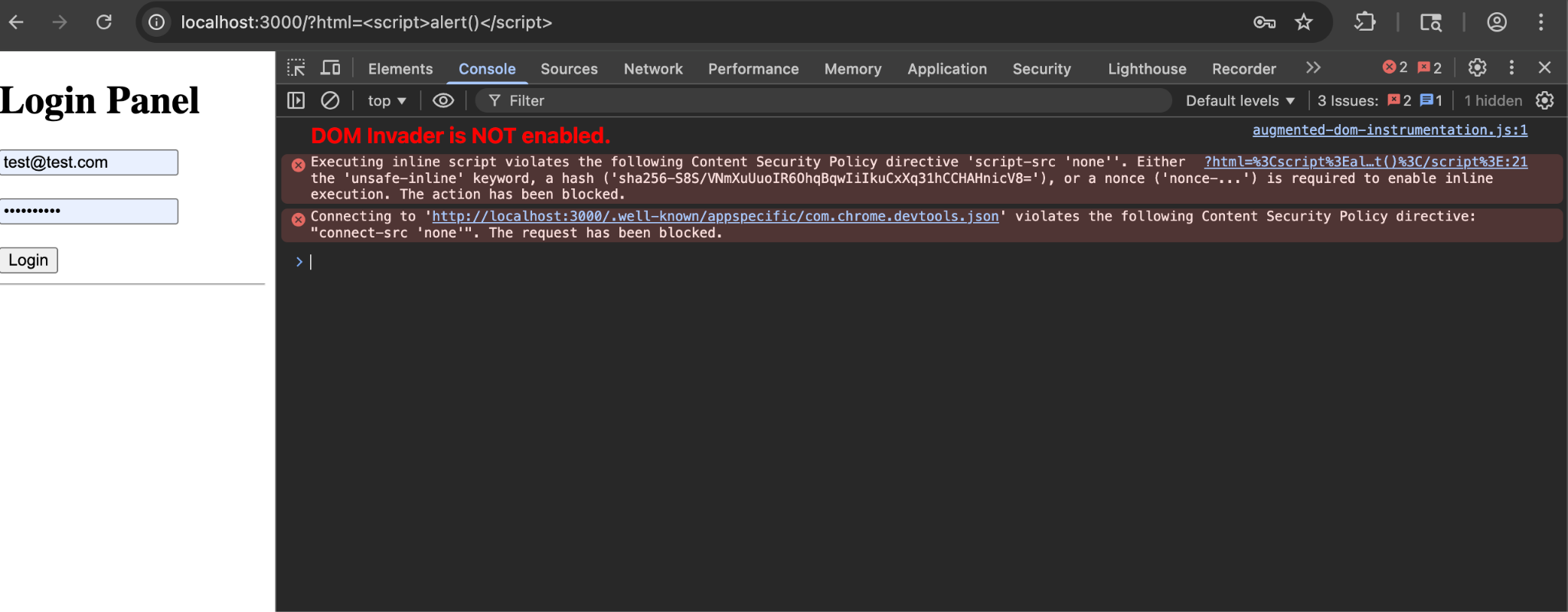The image size is (1568, 612).
Task: Activate the inspect element picker icon
Action: [296, 67]
